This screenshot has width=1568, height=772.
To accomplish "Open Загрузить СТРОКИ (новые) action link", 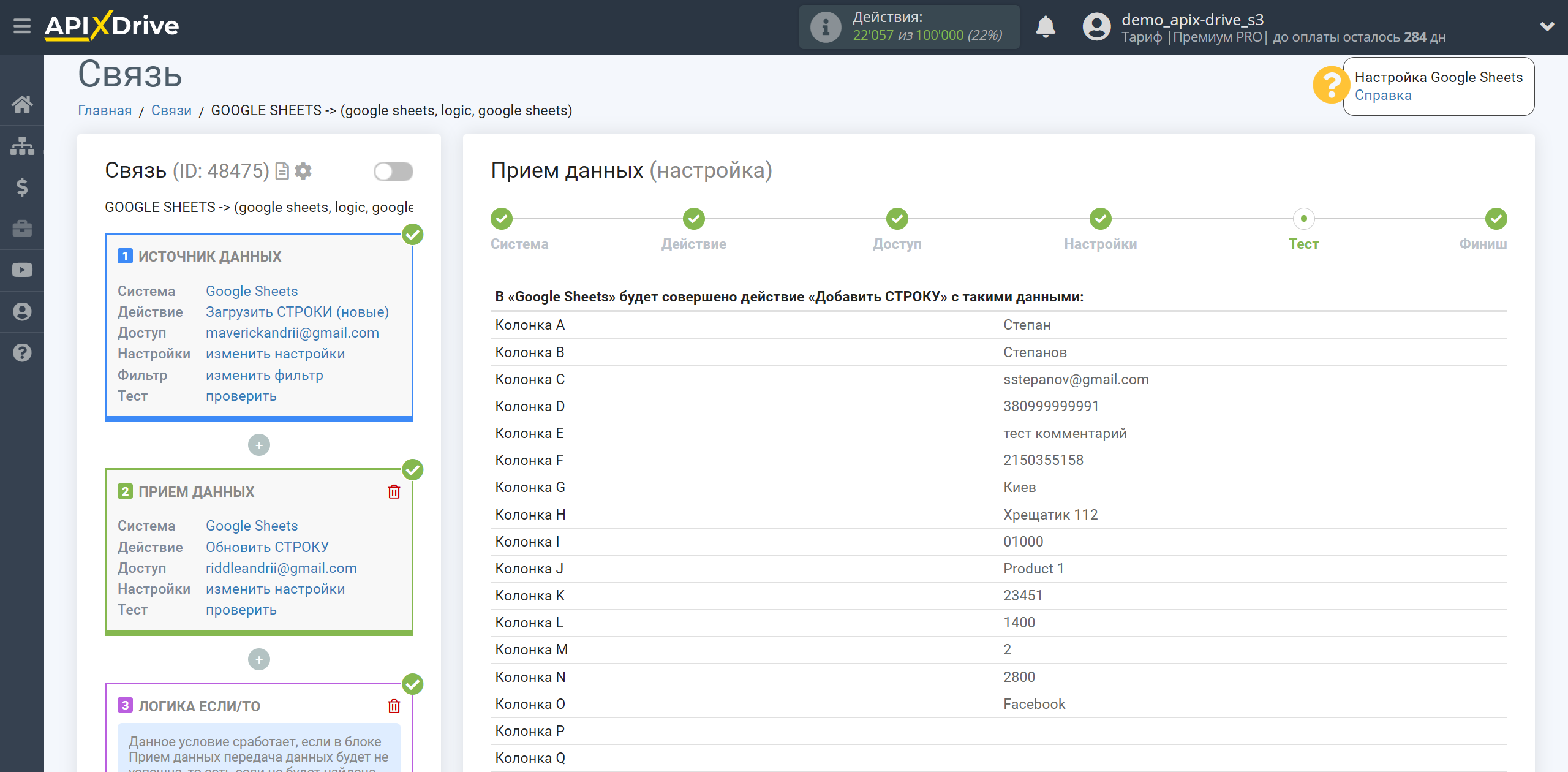I will [297, 312].
